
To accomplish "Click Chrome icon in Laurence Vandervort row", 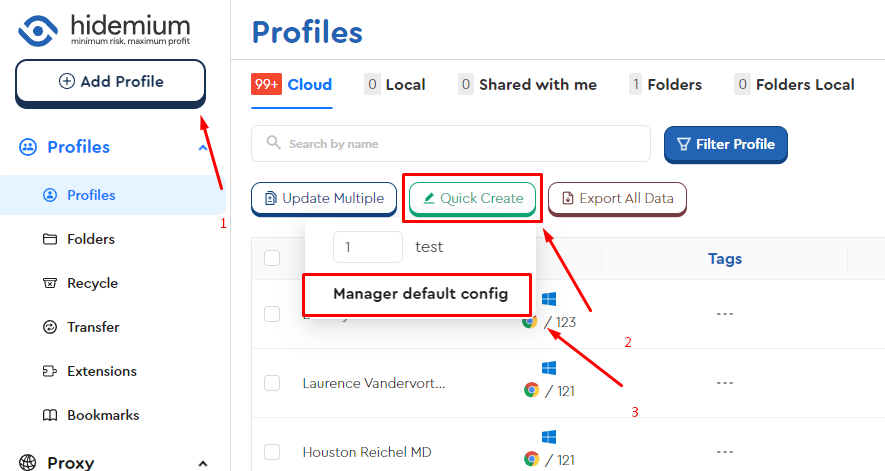I will pyautogui.click(x=531, y=390).
